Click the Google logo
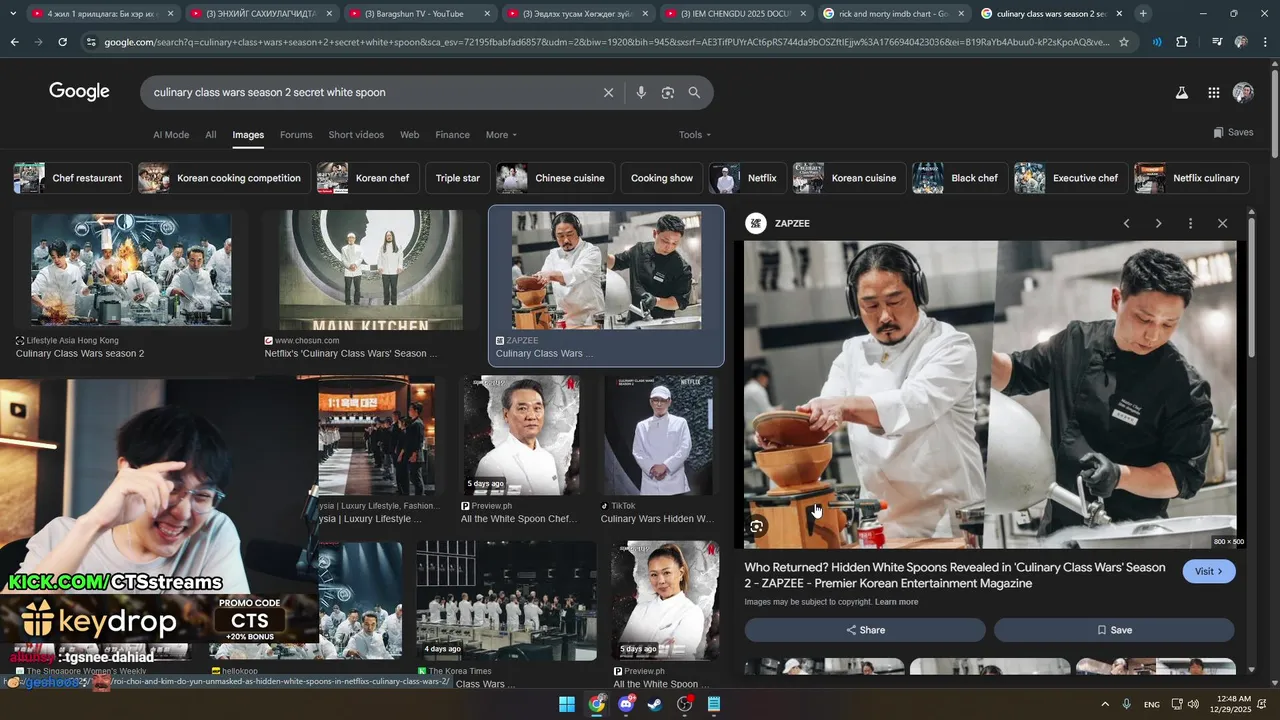 [x=79, y=92]
